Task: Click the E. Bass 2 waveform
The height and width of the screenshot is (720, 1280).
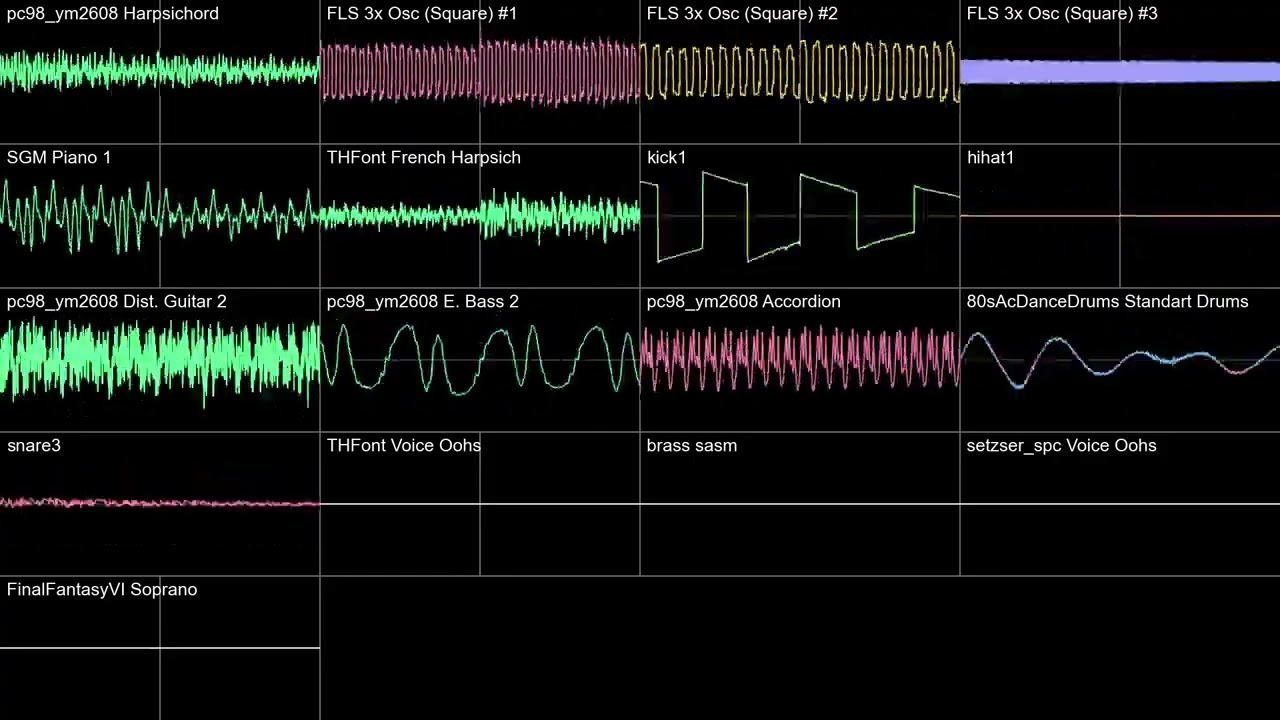Action: click(x=480, y=358)
